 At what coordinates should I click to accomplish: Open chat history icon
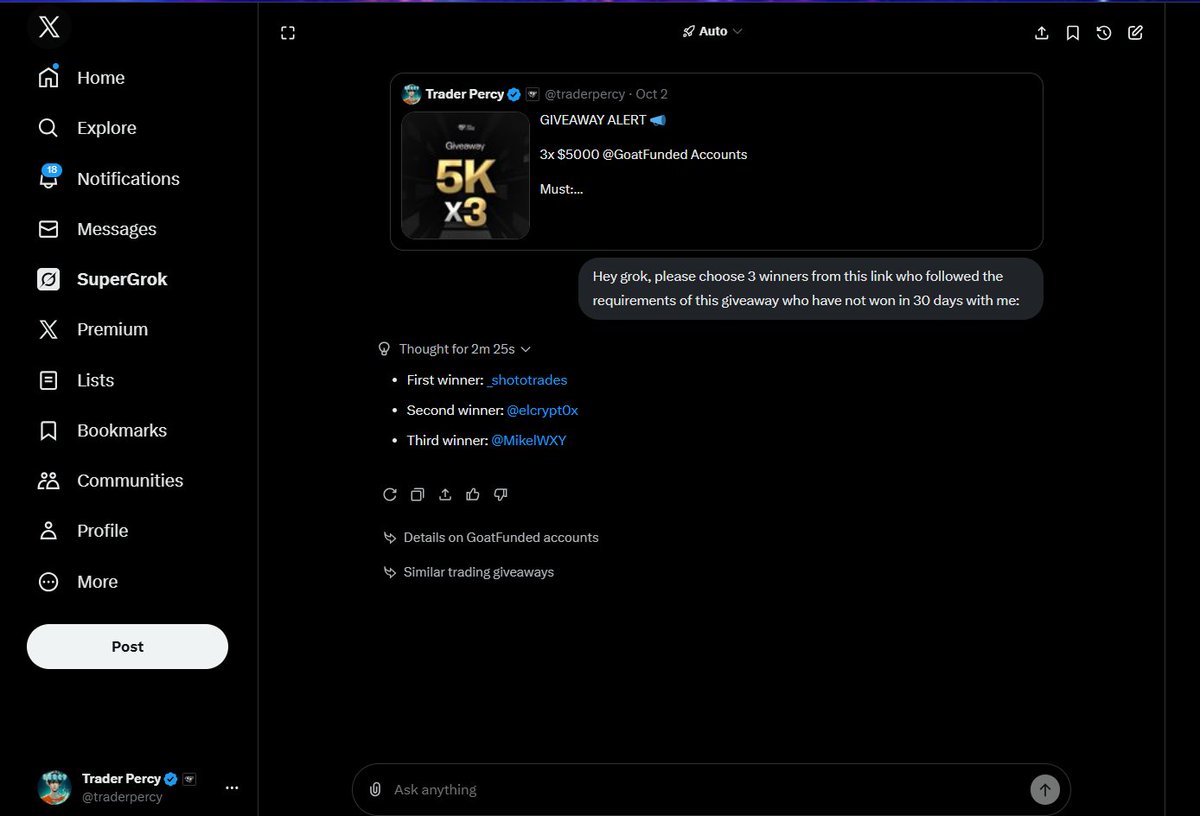[x=1104, y=33]
